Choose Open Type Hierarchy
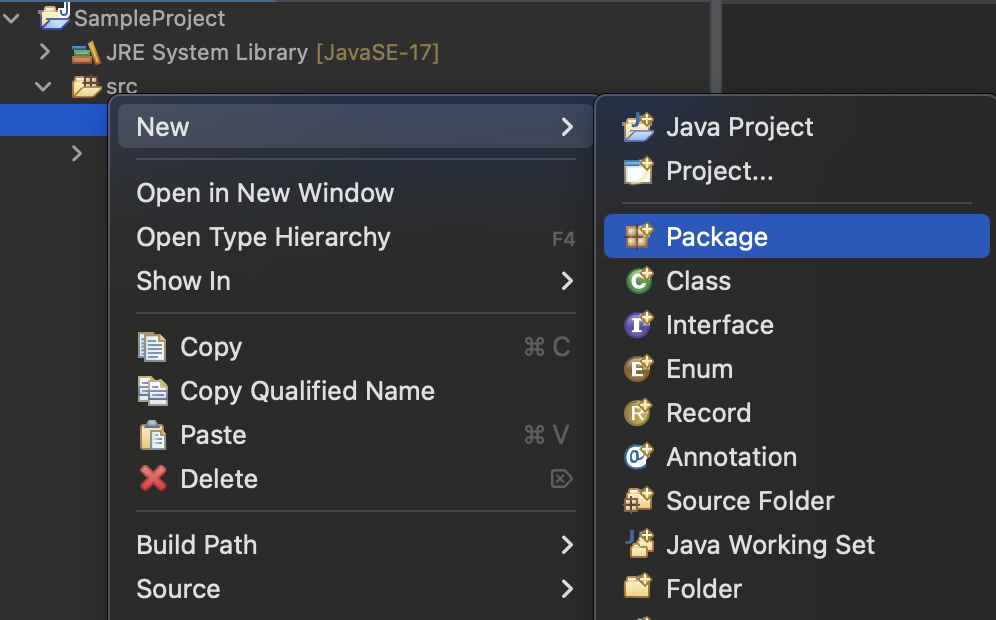The height and width of the screenshot is (620, 996). [x=356, y=238]
